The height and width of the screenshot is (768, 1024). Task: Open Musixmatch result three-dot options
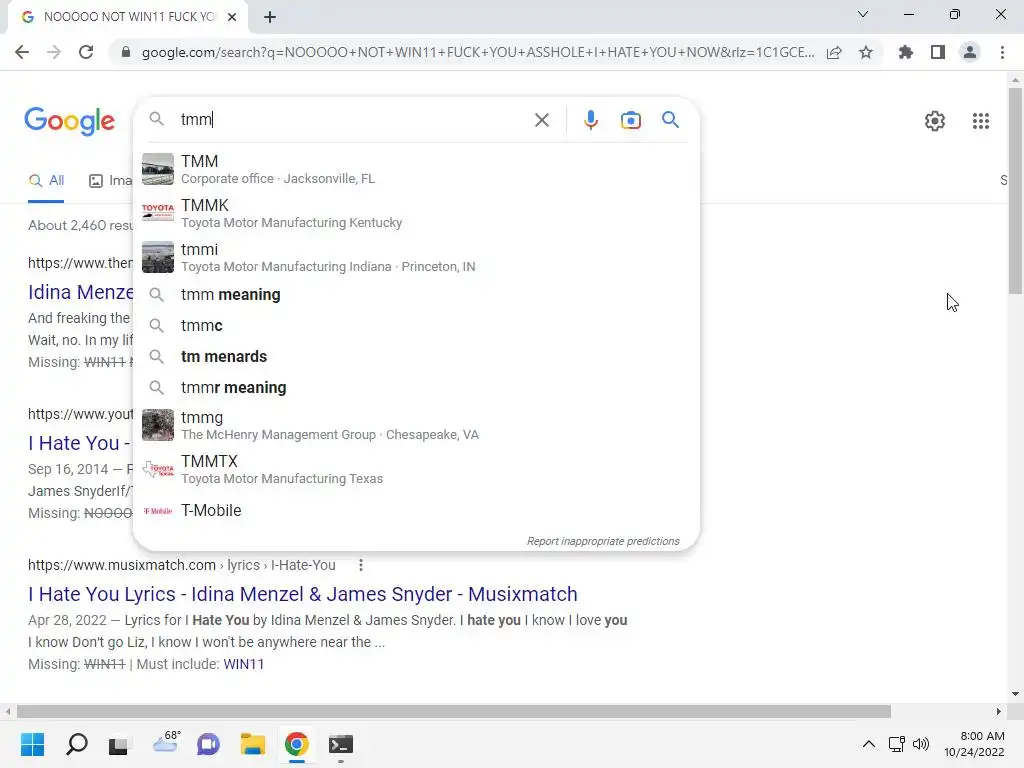tap(360, 565)
